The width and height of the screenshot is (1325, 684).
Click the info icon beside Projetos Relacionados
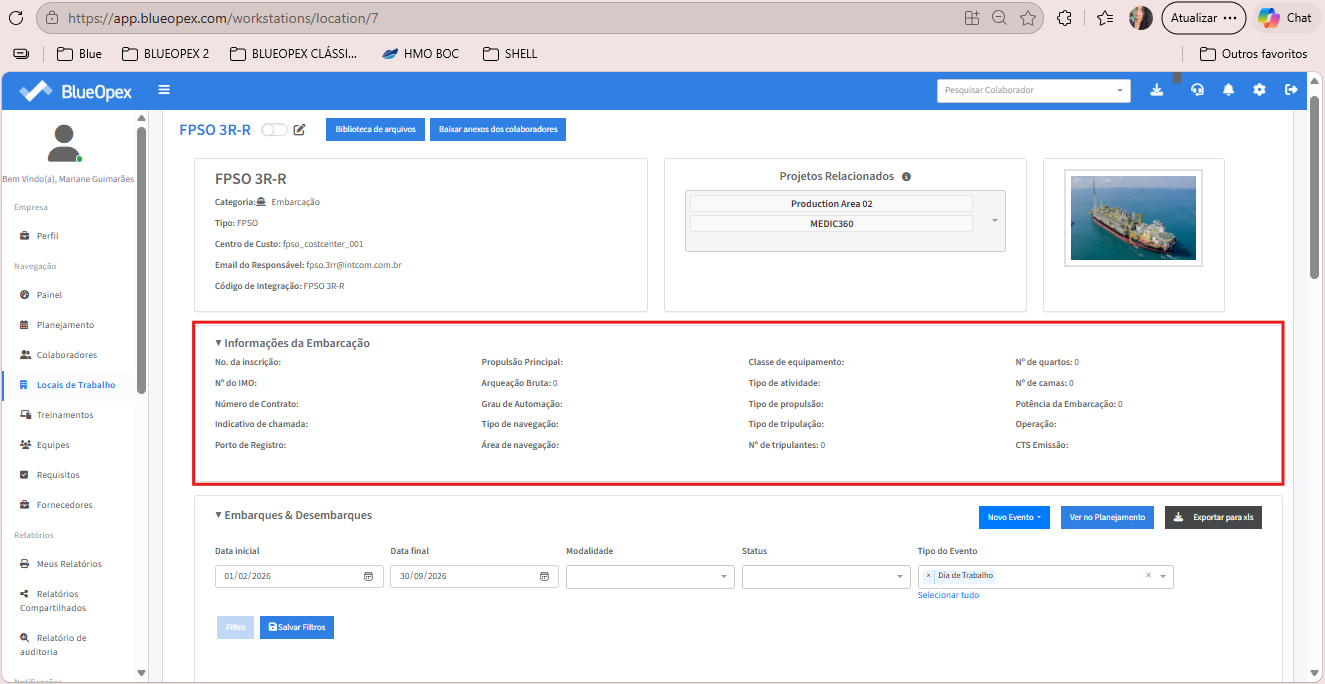click(906, 177)
